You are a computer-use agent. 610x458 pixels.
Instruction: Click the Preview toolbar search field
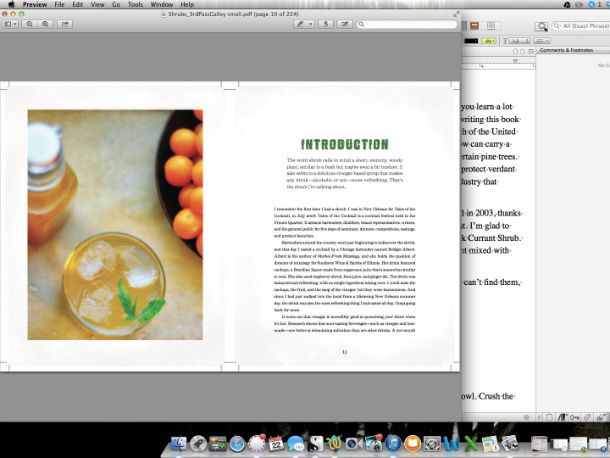405,23
